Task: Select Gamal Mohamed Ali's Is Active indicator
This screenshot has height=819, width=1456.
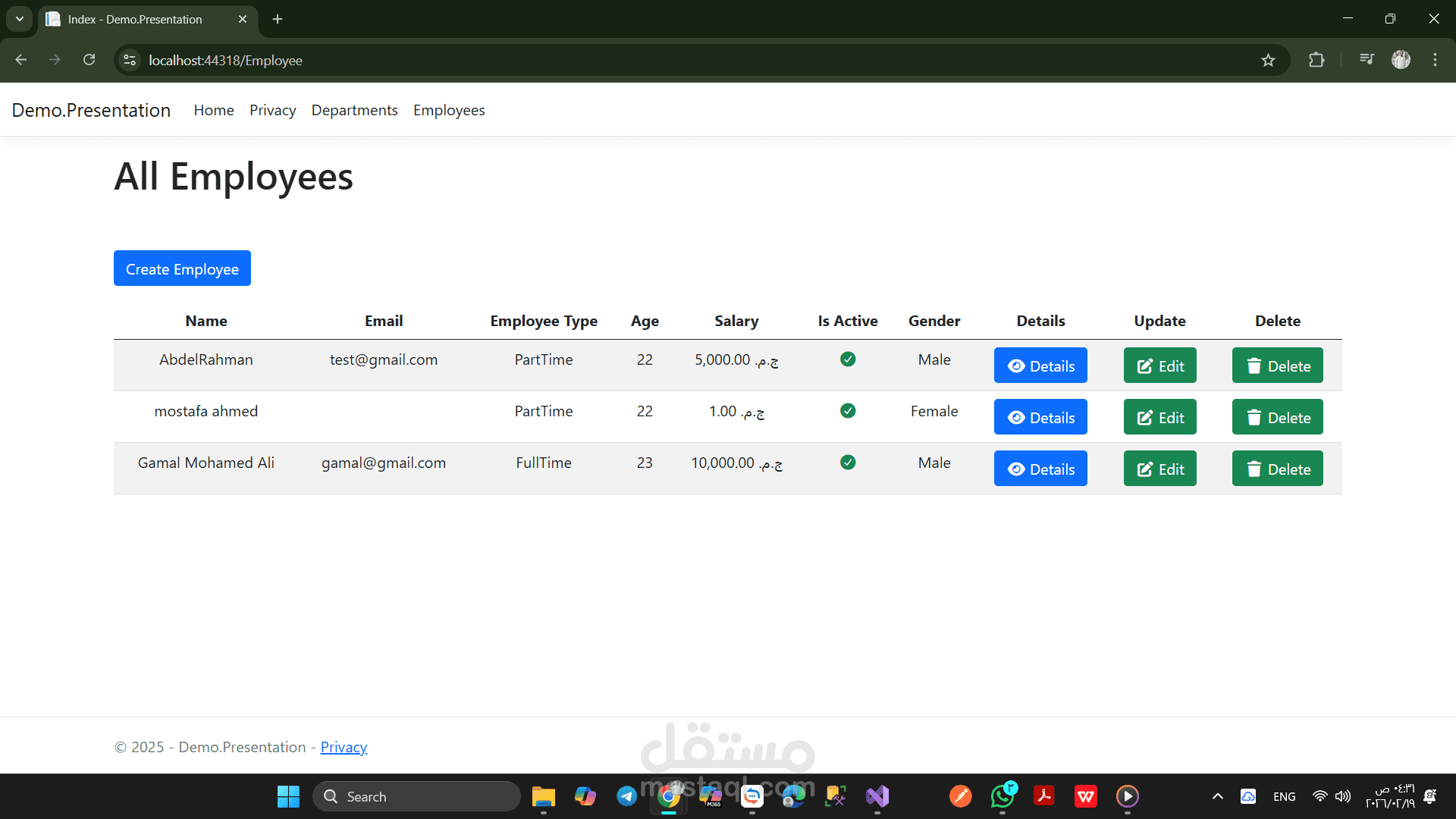Action: click(x=848, y=462)
